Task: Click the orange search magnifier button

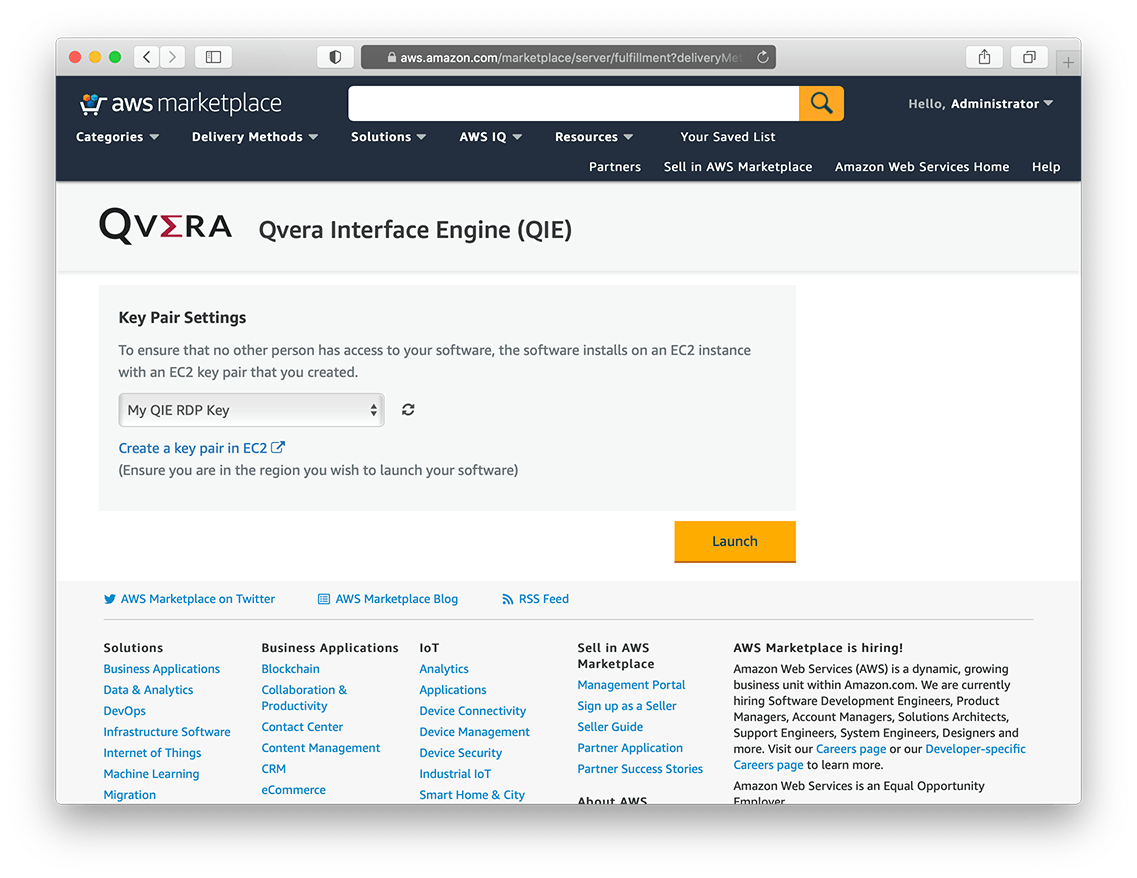Action: [821, 103]
